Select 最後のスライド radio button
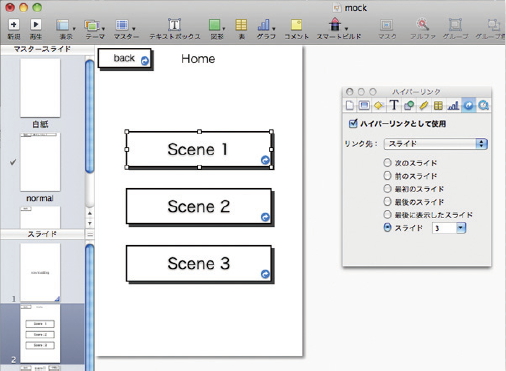The height and width of the screenshot is (371, 506). [387, 202]
